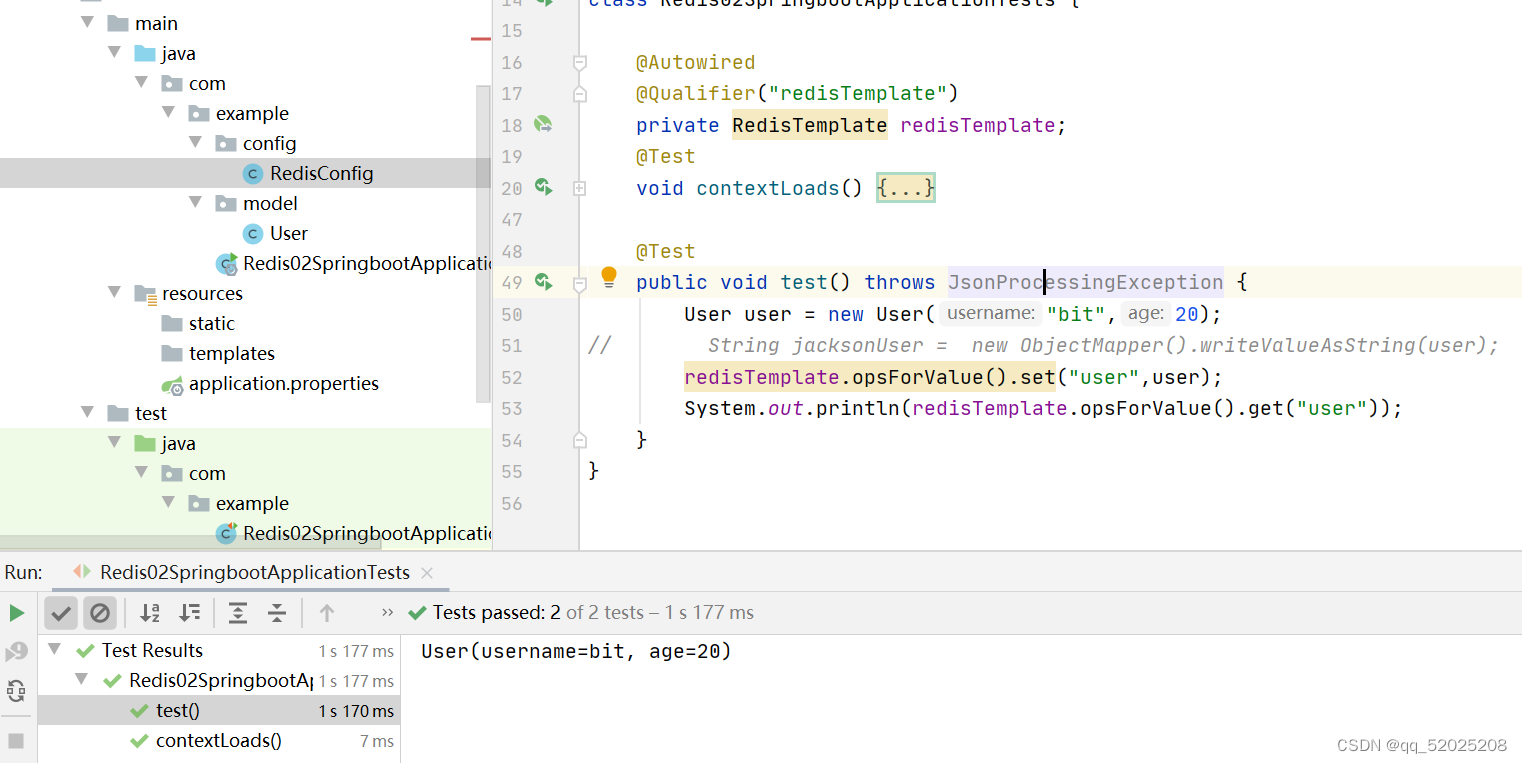Screen dimensions: 1522x763
Task: Select contextLoads() in test results
Action: pos(218,741)
